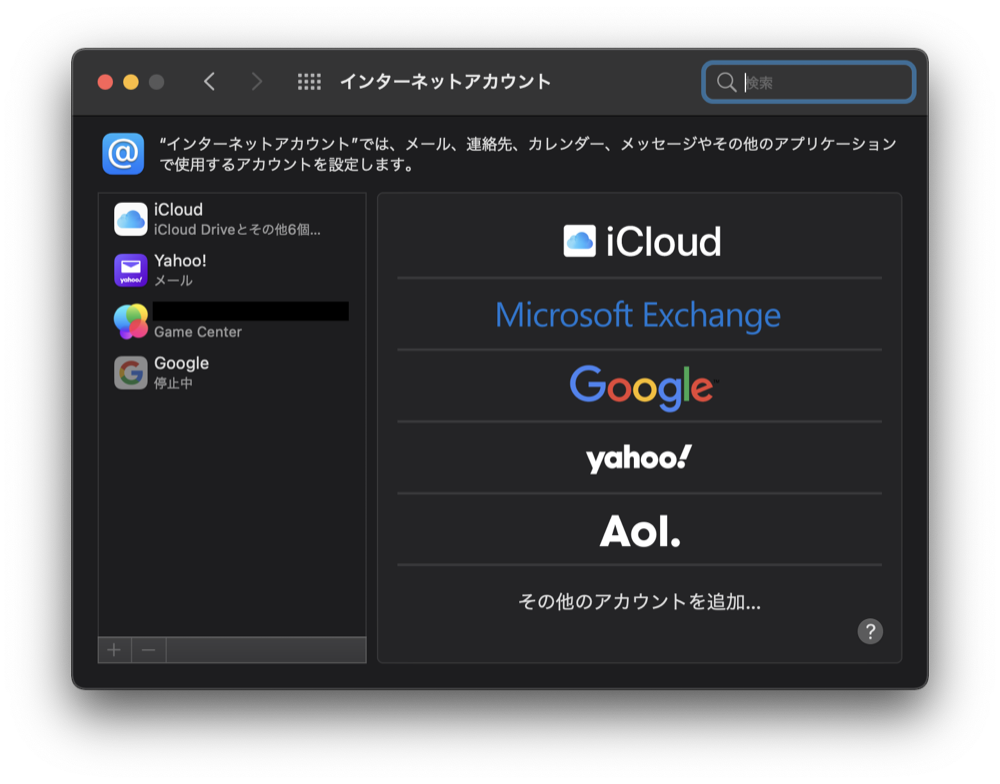Show all preferences grid icon

[x=309, y=82]
